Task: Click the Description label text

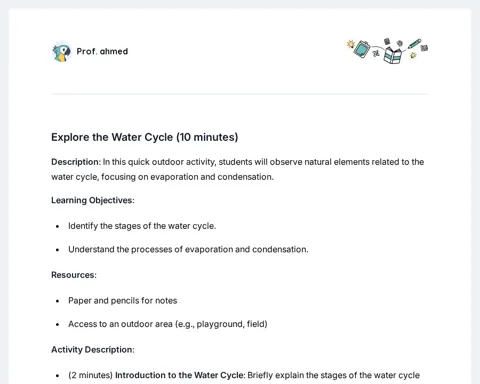Action: [76, 162]
